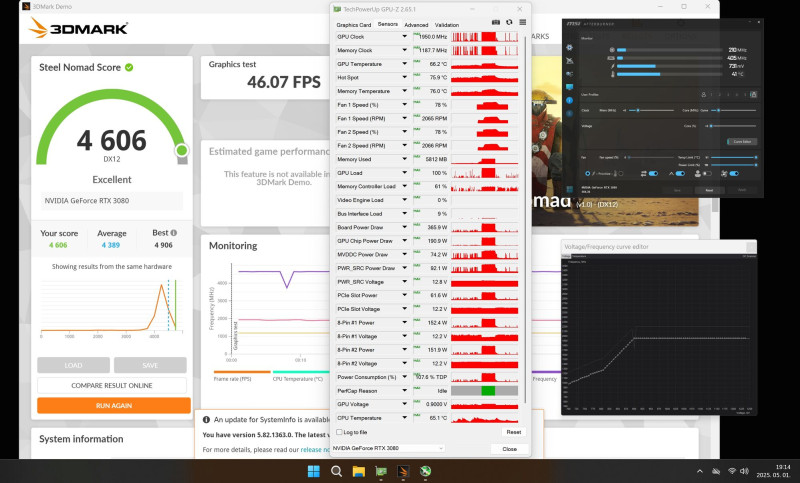Open Memory Clock sensor dropdown

(405, 50)
